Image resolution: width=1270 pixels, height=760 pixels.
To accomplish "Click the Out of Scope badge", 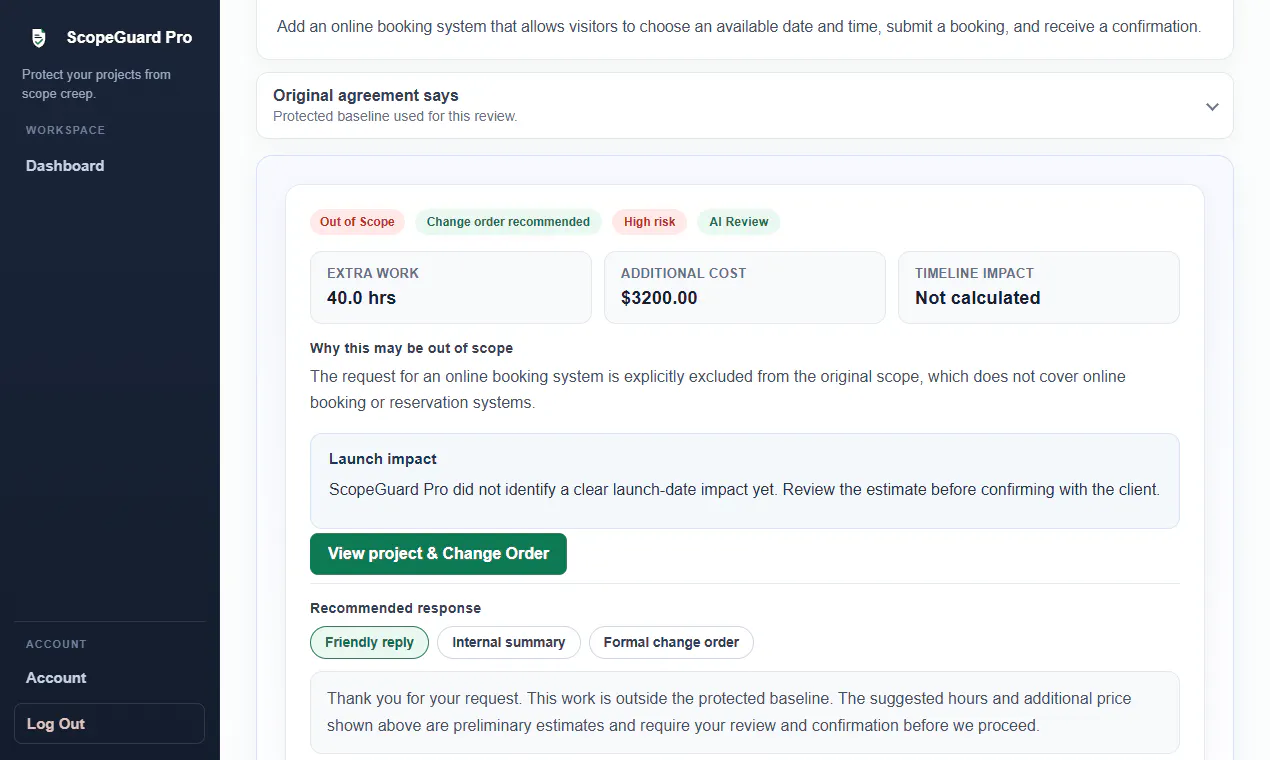I will click(357, 222).
